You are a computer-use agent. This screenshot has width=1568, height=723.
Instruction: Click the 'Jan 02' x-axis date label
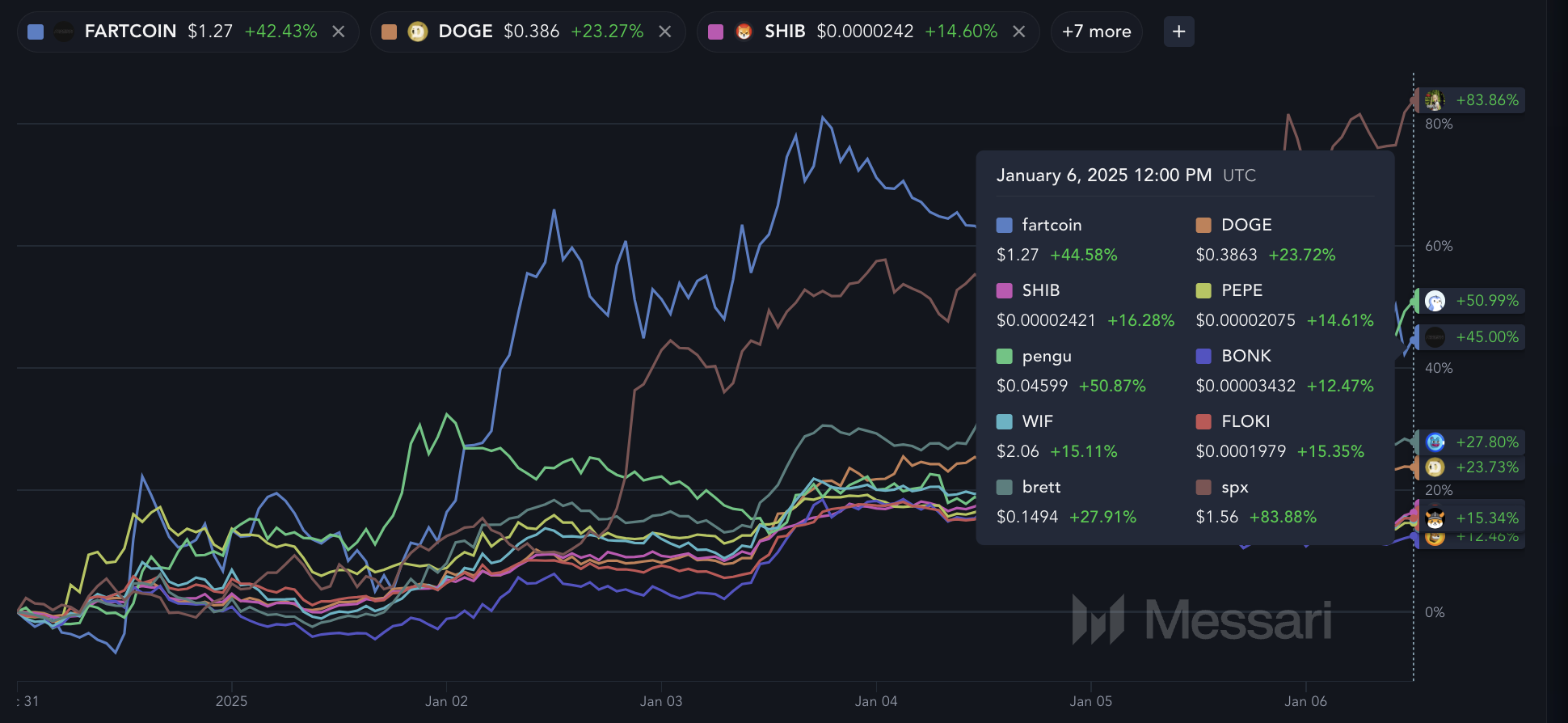tap(447, 701)
